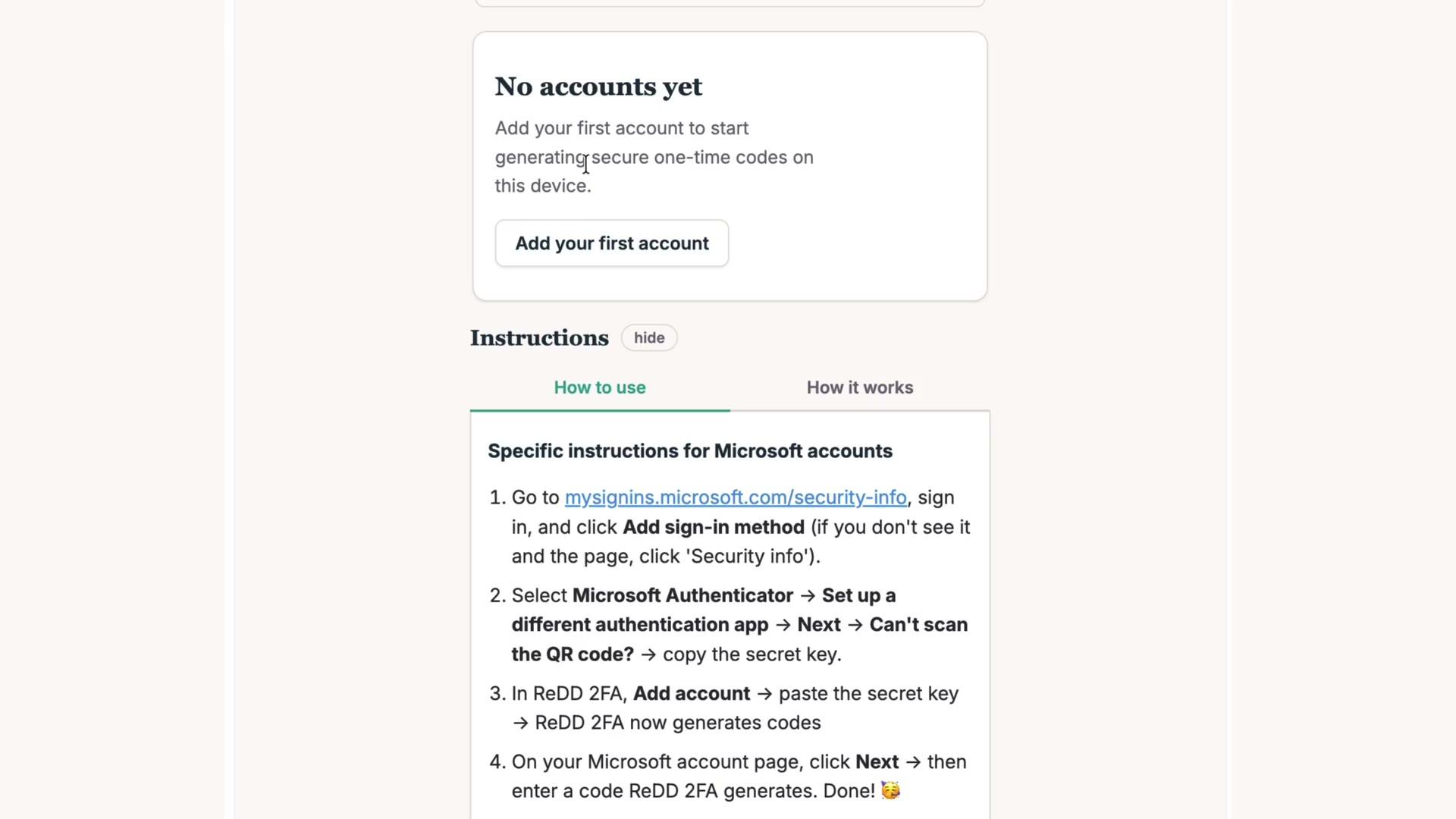Click the Specific instructions for Microsoft accounts heading
The height and width of the screenshot is (819, 1456).
pos(690,451)
